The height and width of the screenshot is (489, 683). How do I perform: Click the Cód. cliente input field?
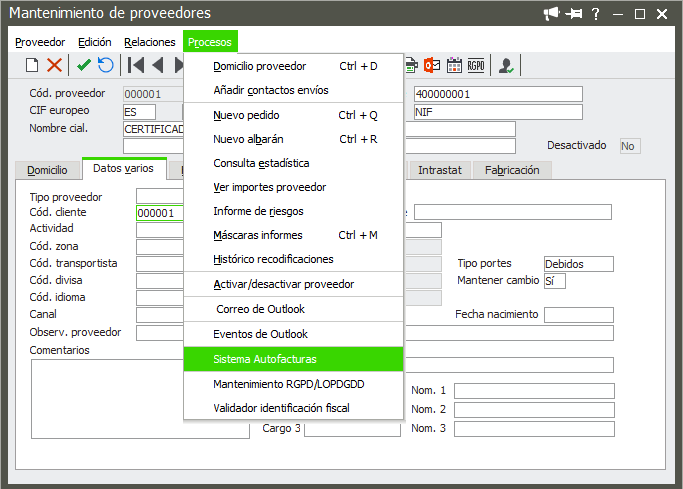(160, 212)
